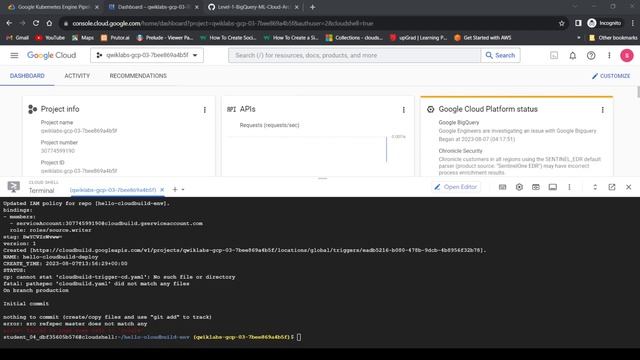Close the qwiklabs Cloud Shell tab
This screenshot has height=360, width=640.
point(162,190)
